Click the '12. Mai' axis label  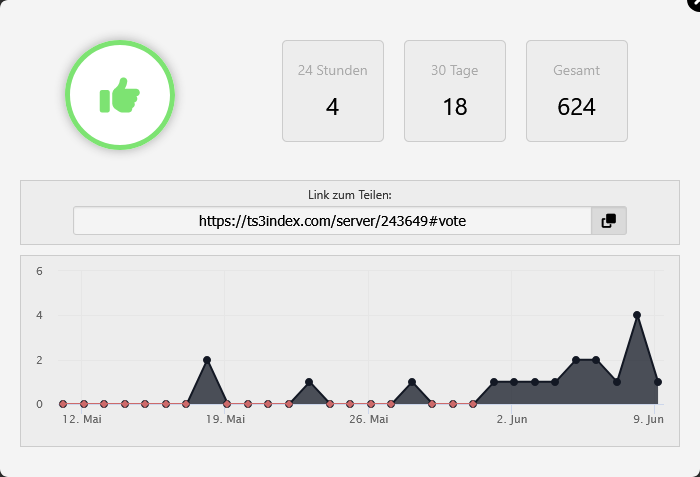pyautogui.click(x=82, y=419)
